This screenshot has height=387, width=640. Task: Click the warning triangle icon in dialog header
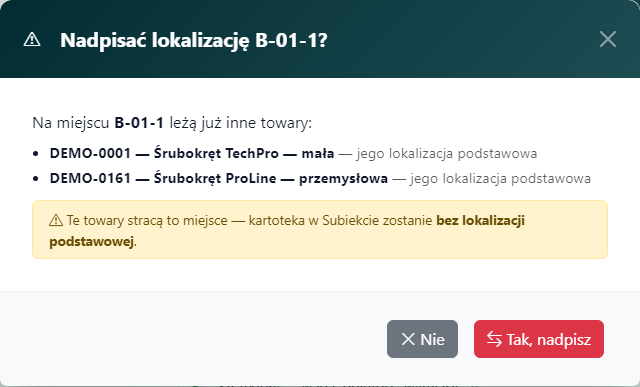32,40
